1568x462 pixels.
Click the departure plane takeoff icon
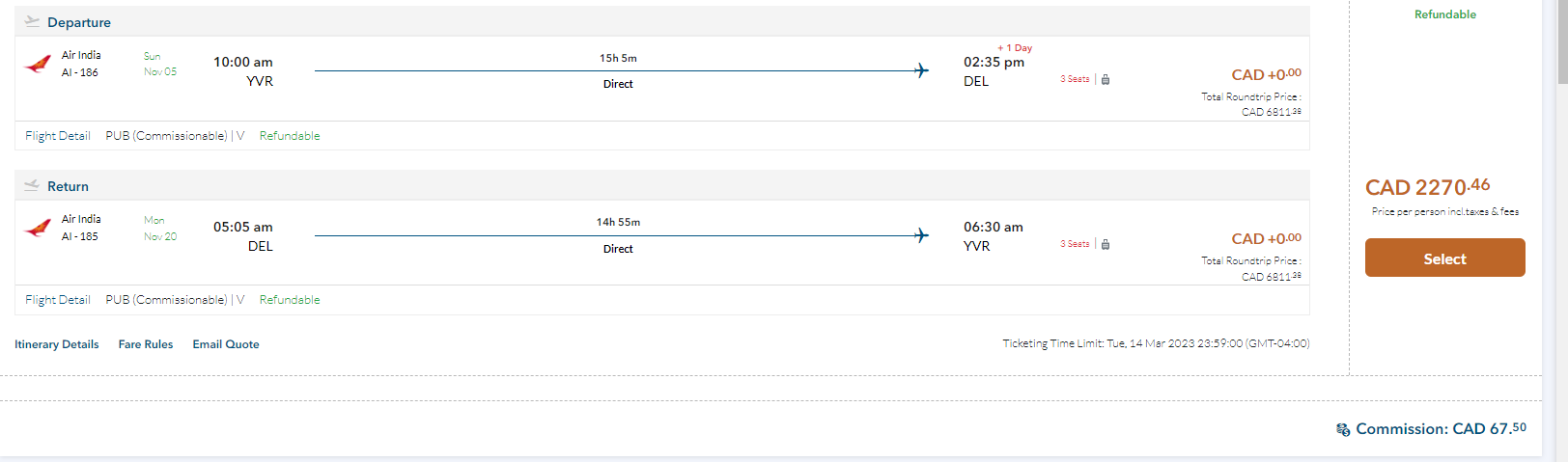point(32,21)
